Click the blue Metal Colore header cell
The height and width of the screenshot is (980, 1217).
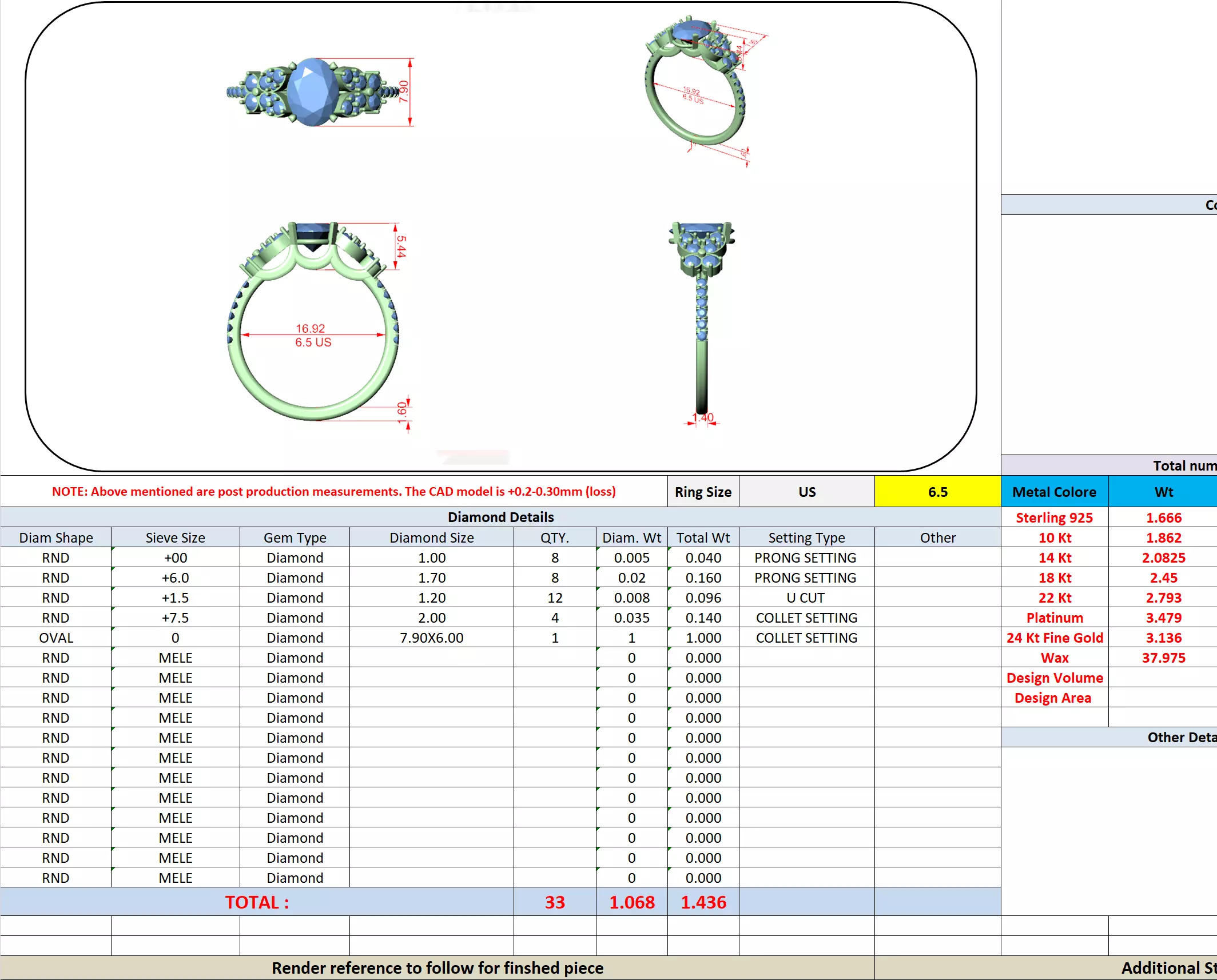(x=1054, y=492)
